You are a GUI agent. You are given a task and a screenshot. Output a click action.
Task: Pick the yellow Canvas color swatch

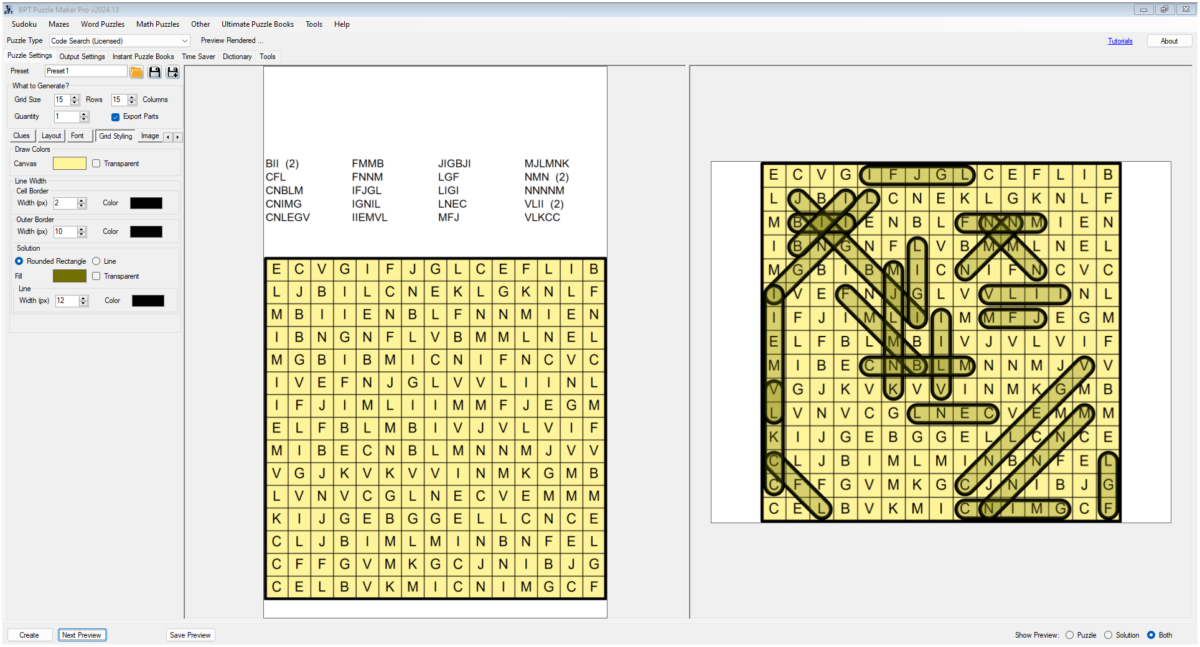70,163
